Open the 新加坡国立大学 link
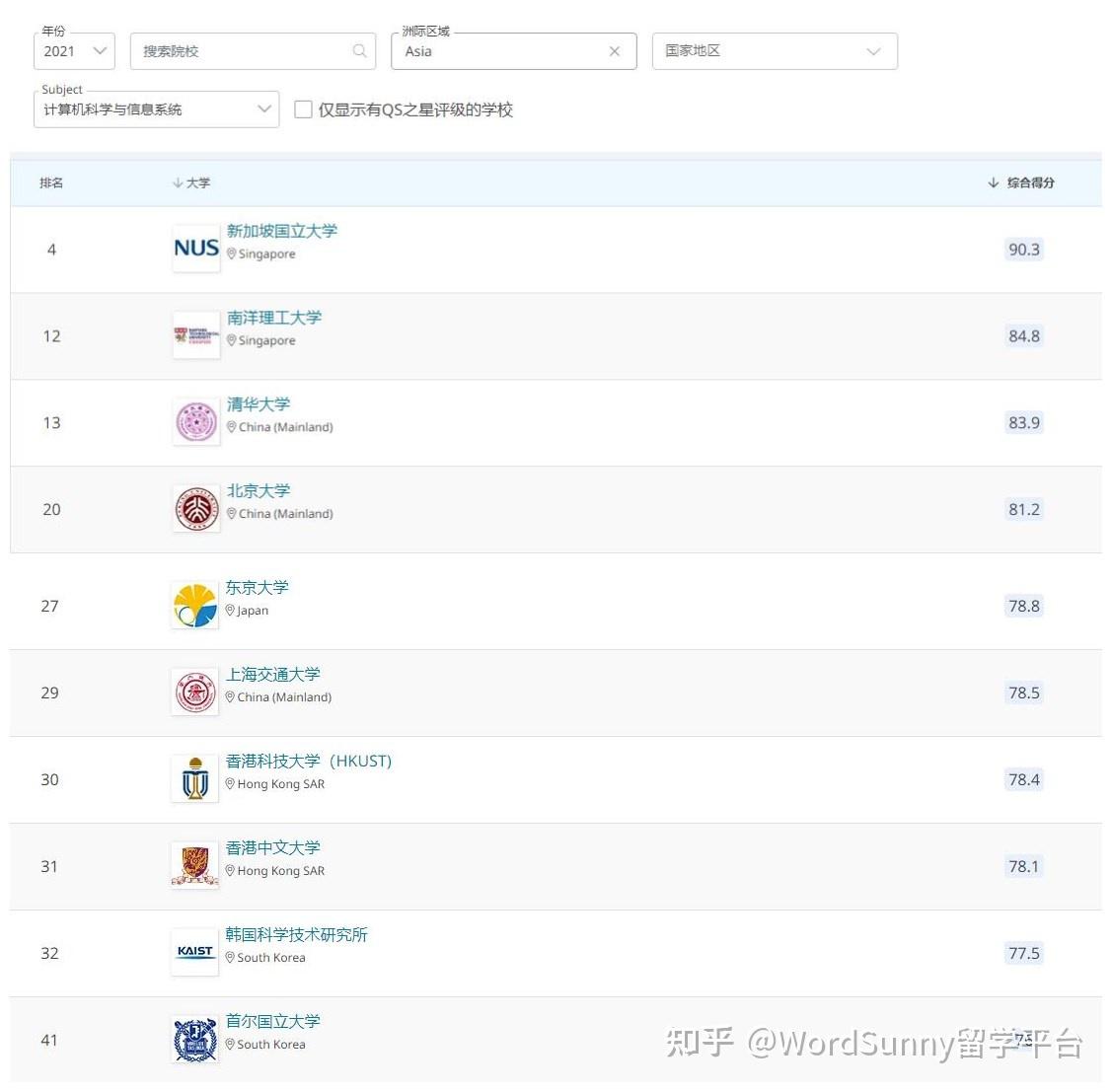Viewport: 1112px width, 1092px height. point(281,231)
